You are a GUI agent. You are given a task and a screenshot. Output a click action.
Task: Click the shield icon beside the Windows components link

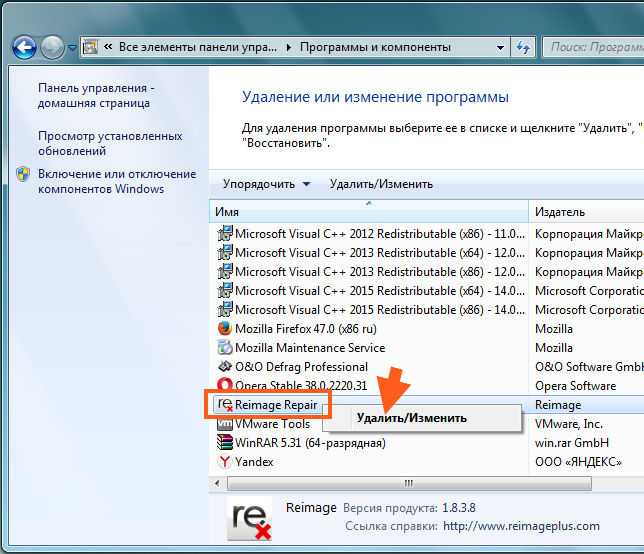point(23,174)
